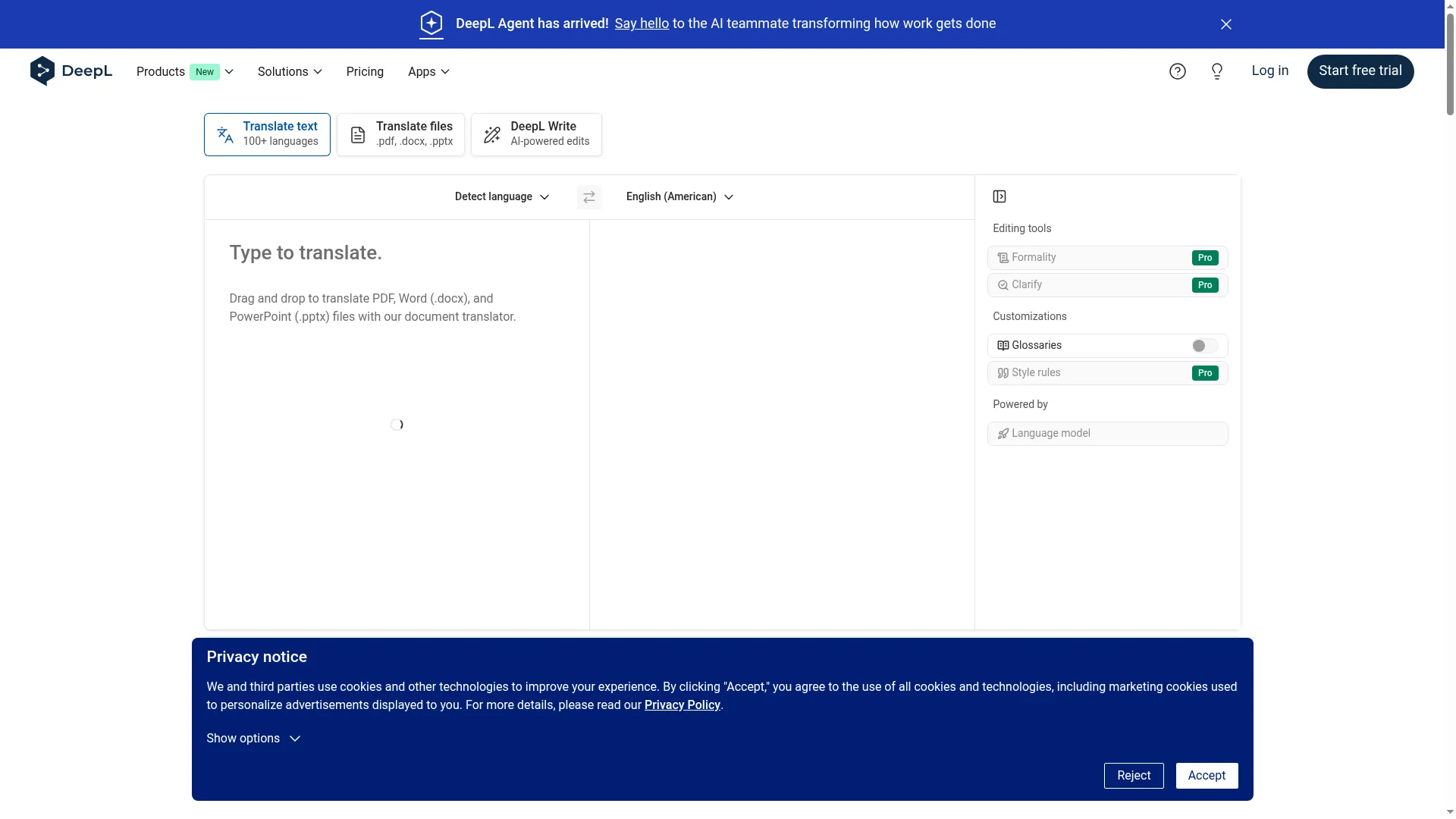
Task: Expand the Products menu
Action: point(184,72)
